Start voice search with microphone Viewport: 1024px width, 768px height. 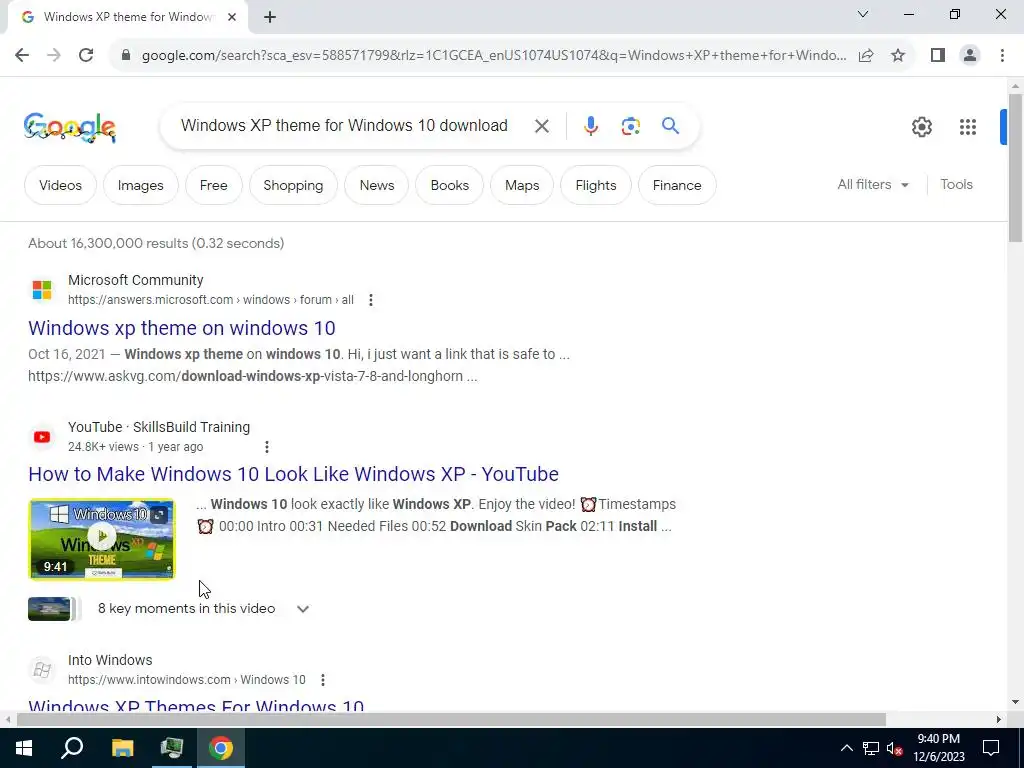(590, 125)
